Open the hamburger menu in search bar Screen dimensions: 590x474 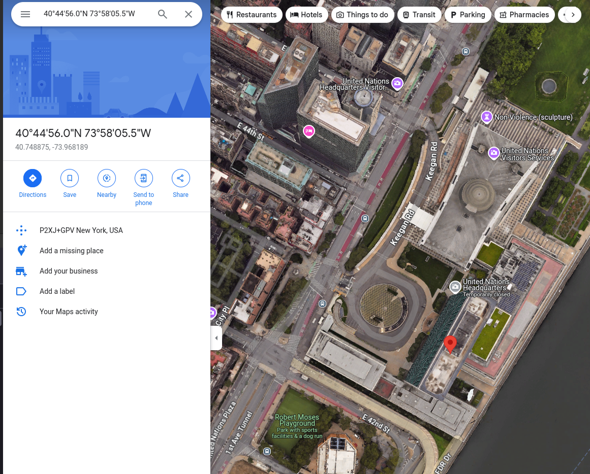point(25,14)
